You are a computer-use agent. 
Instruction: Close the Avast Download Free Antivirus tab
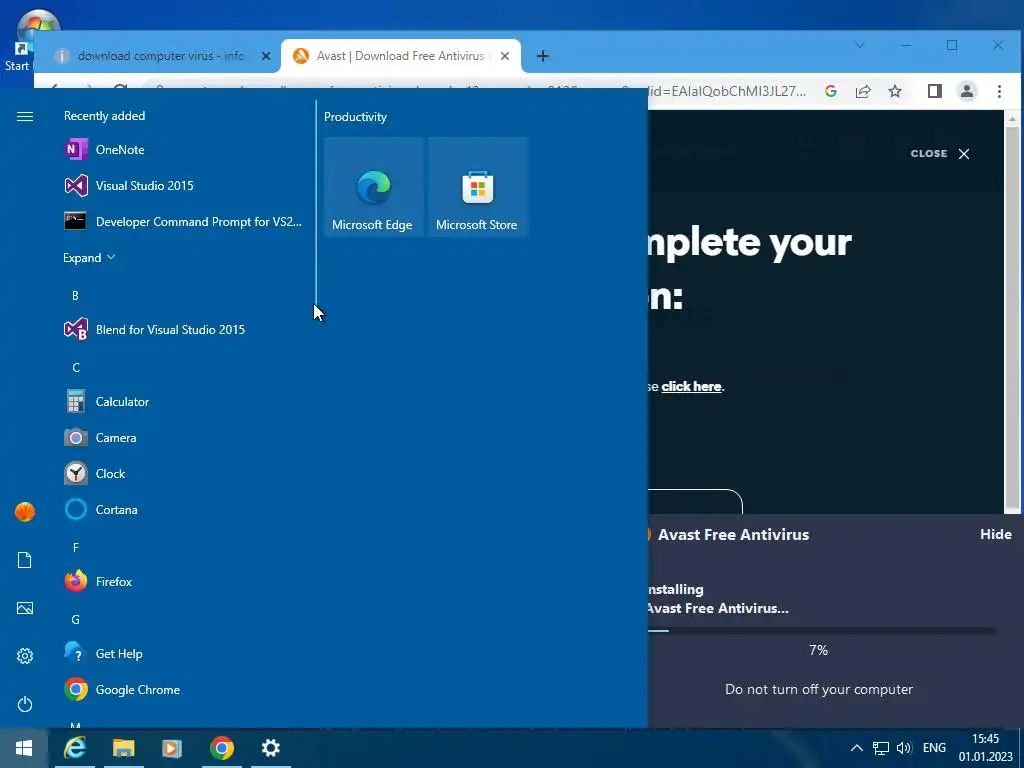(x=505, y=56)
